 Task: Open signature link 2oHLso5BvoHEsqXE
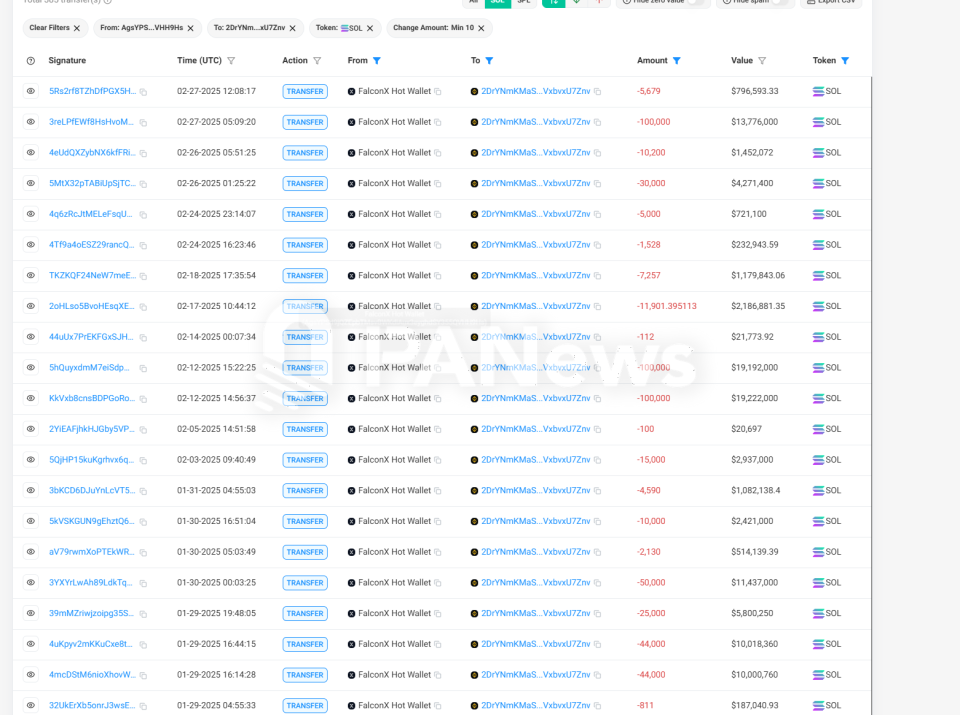tap(92, 306)
